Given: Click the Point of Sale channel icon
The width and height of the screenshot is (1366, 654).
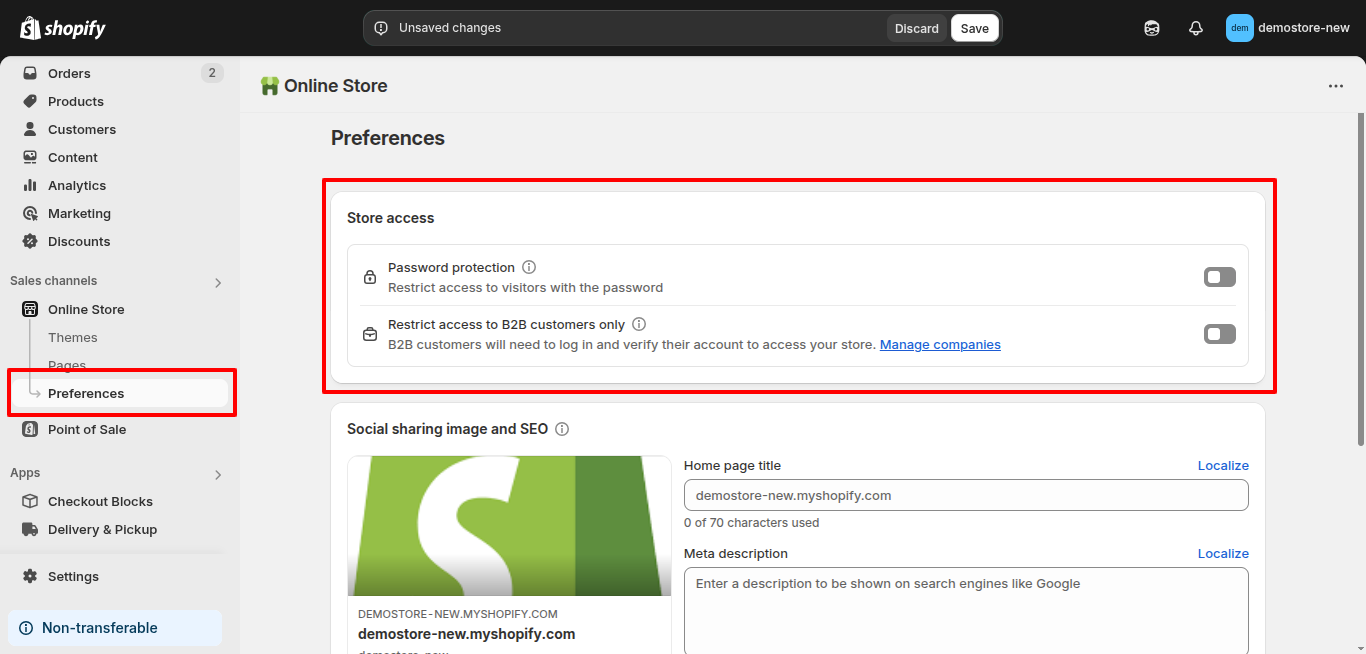Looking at the screenshot, I should pyautogui.click(x=29, y=429).
